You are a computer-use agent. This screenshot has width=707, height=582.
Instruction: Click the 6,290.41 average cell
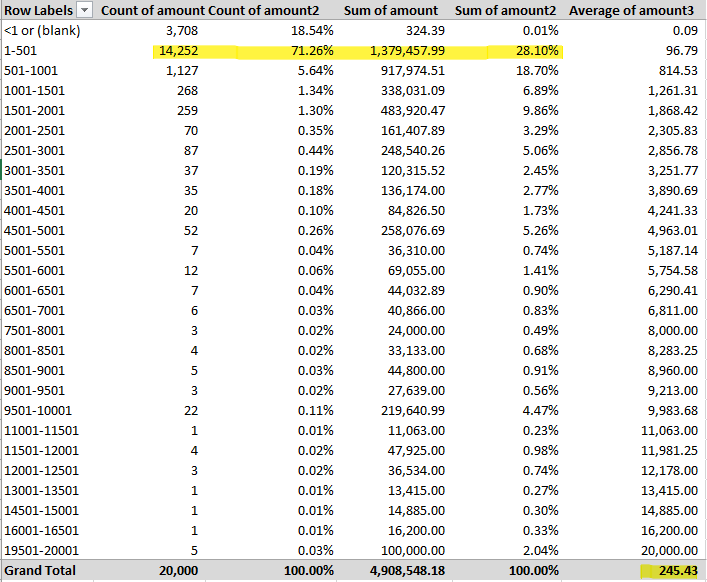pyautogui.click(x=673, y=291)
